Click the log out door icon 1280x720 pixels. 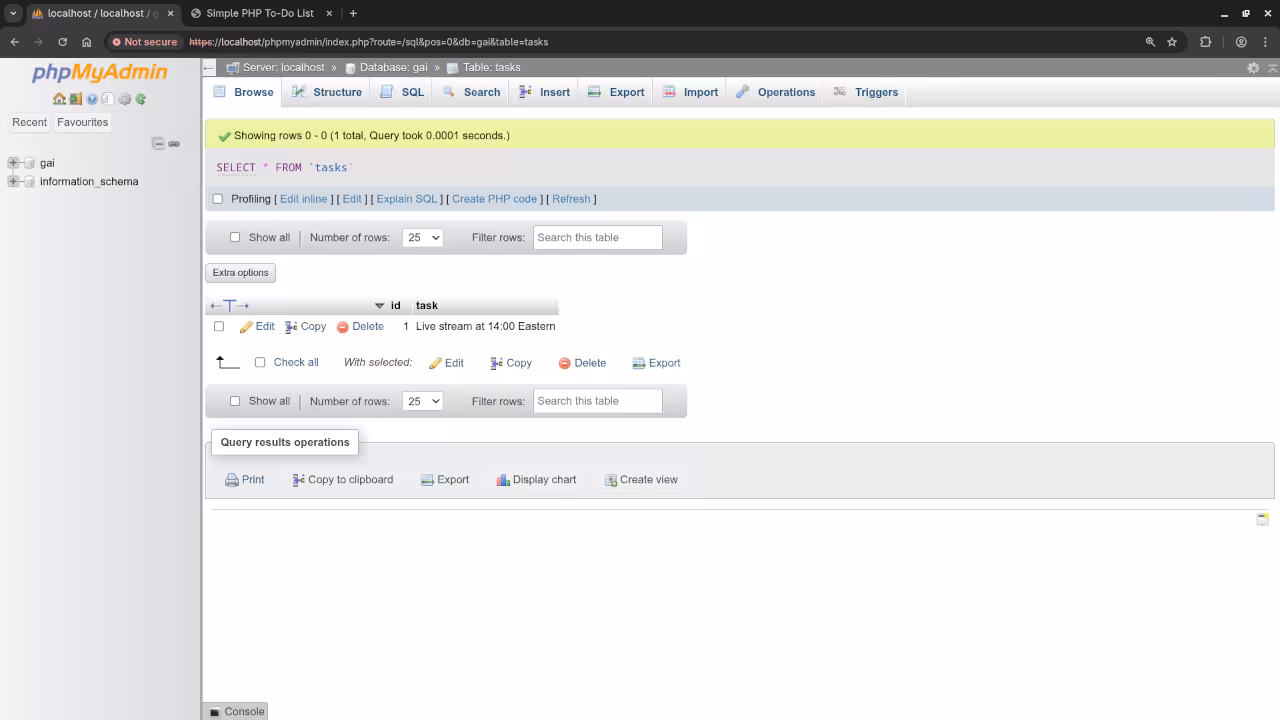tap(75, 99)
